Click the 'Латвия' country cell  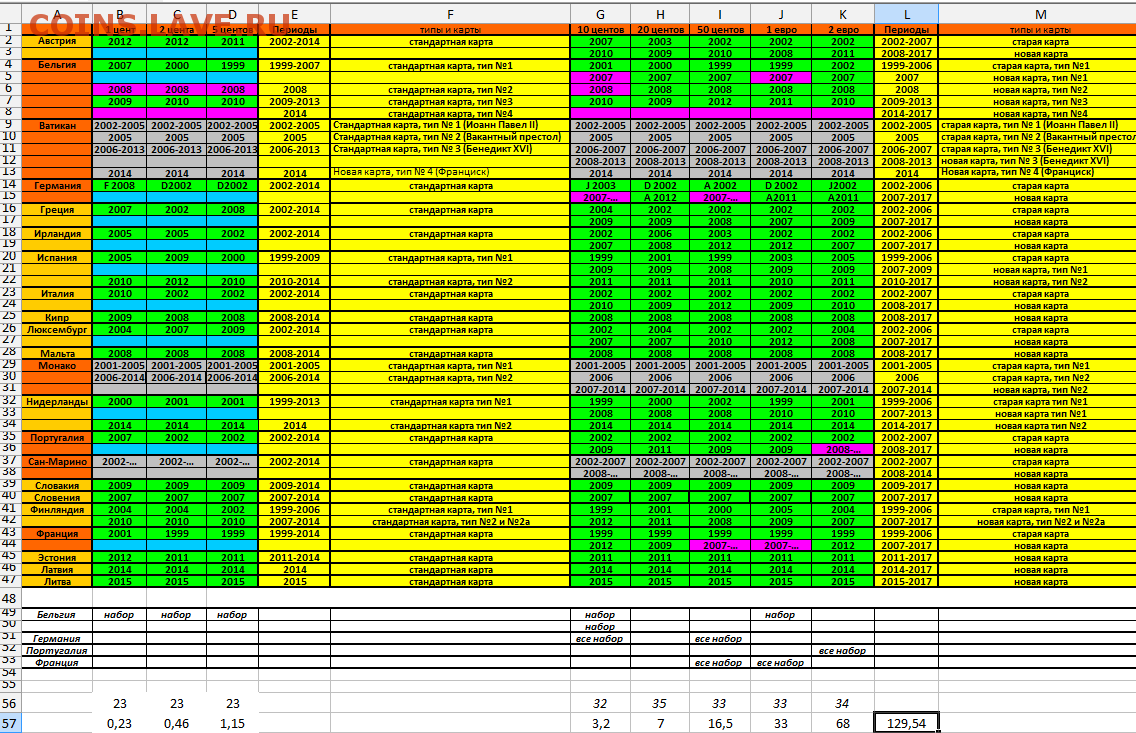pos(57,569)
